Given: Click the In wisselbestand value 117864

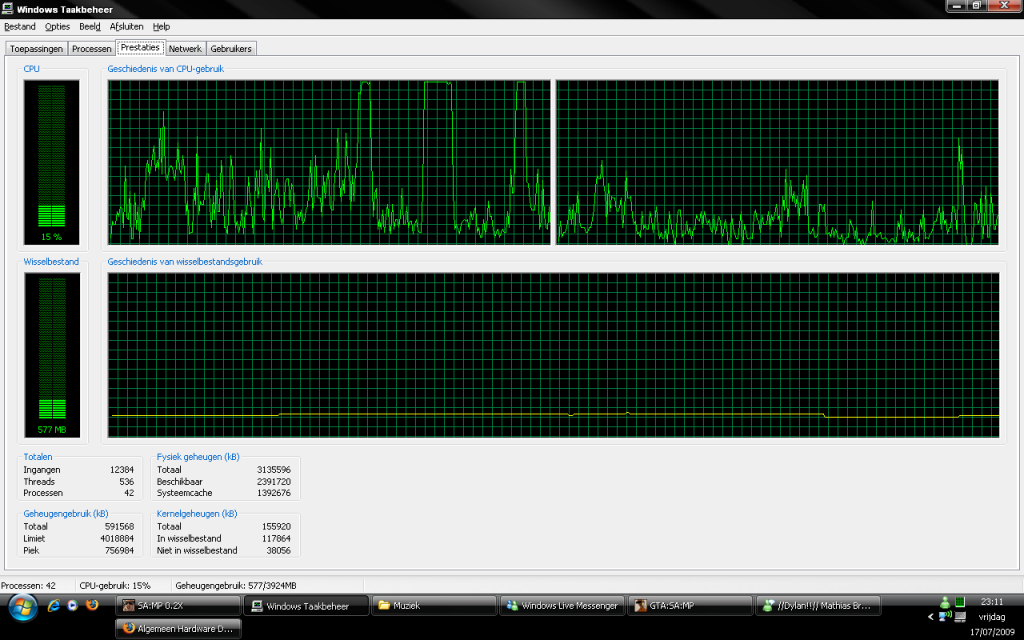Looking at the screenshot, I should point(276,539).
